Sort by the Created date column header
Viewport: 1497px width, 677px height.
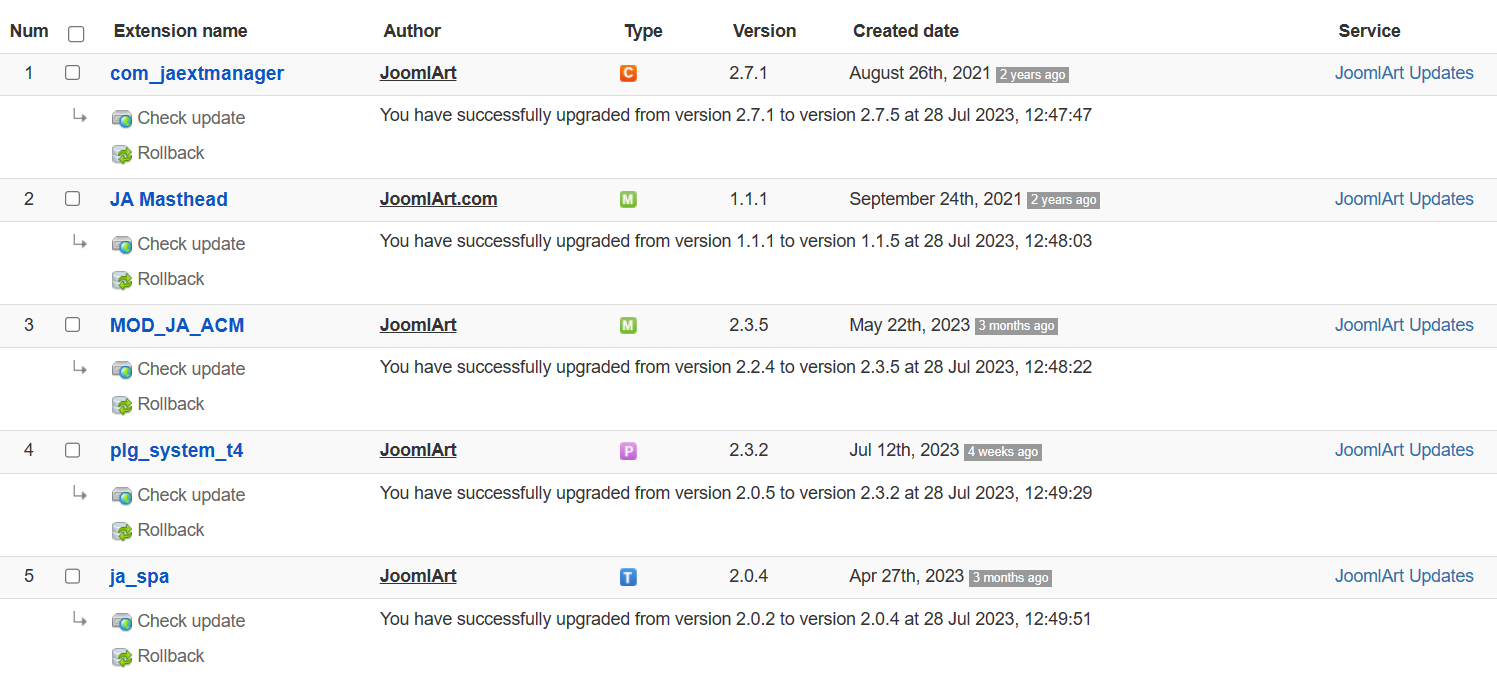click(x=905, y=31)
